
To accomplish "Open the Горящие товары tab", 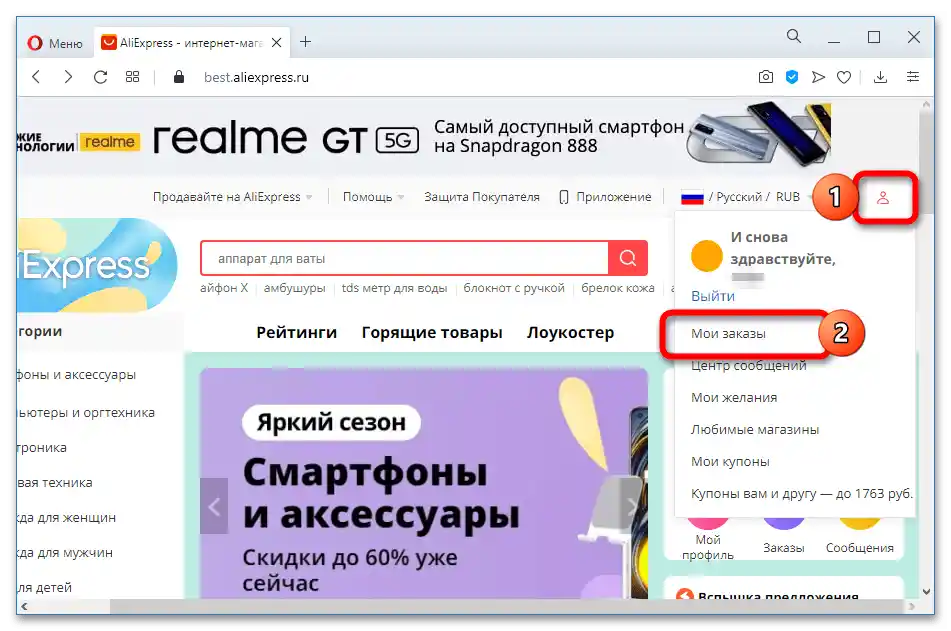I will coord(432,332).
